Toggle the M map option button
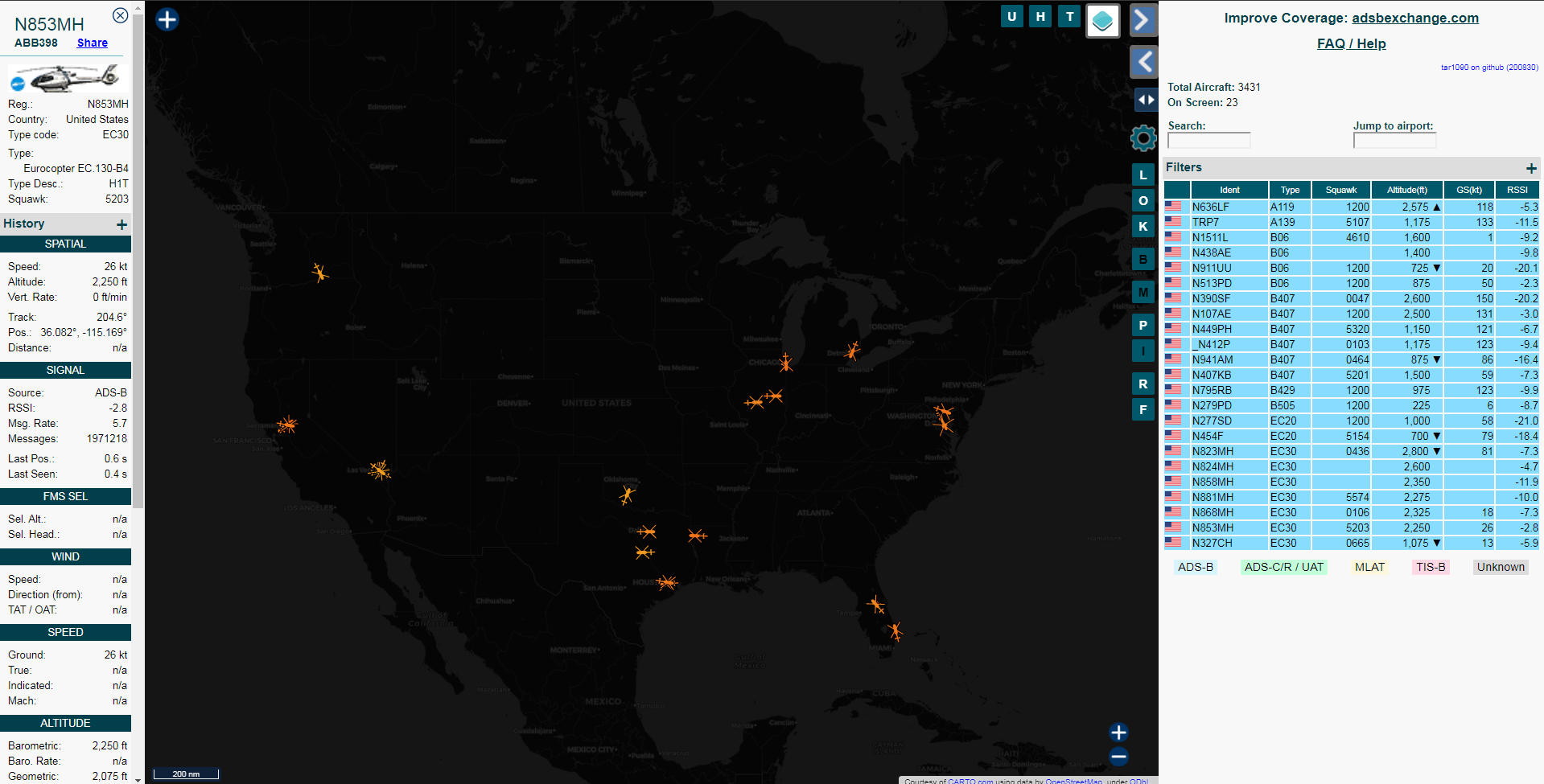1544x784 pixels. pyautogui.click(x=1143, y=292)
